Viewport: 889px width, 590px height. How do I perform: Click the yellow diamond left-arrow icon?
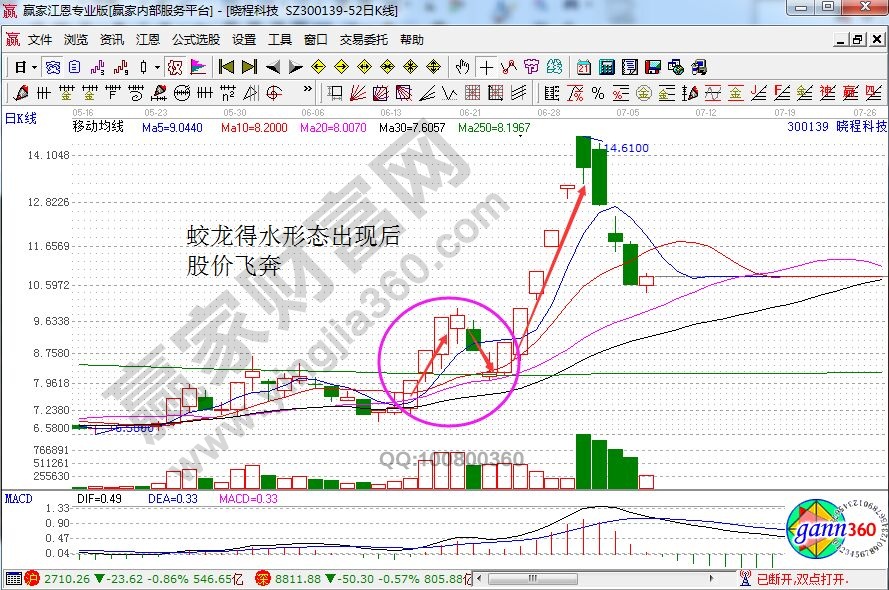(318, 67)
